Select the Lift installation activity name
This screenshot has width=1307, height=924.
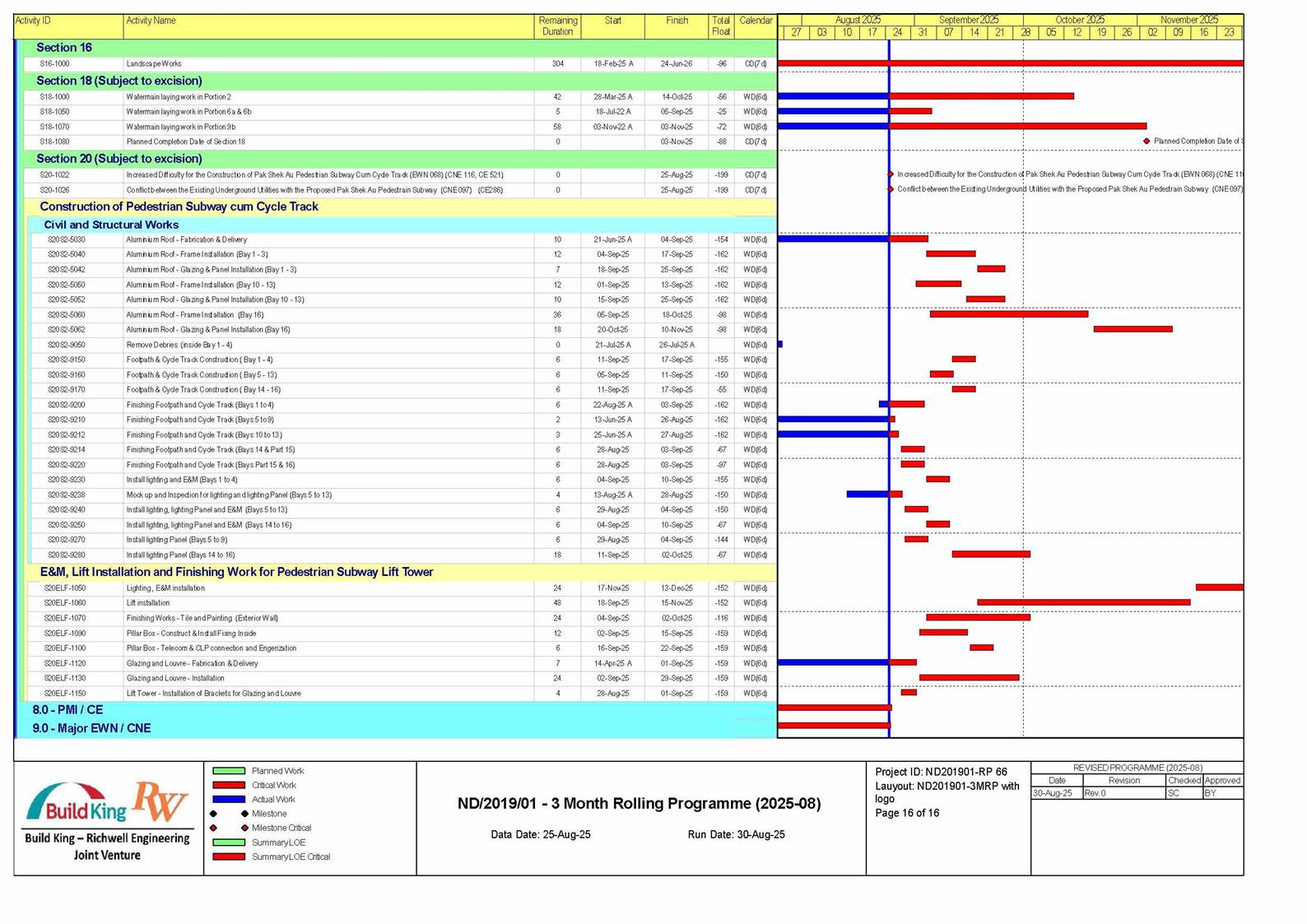[147, 603]
